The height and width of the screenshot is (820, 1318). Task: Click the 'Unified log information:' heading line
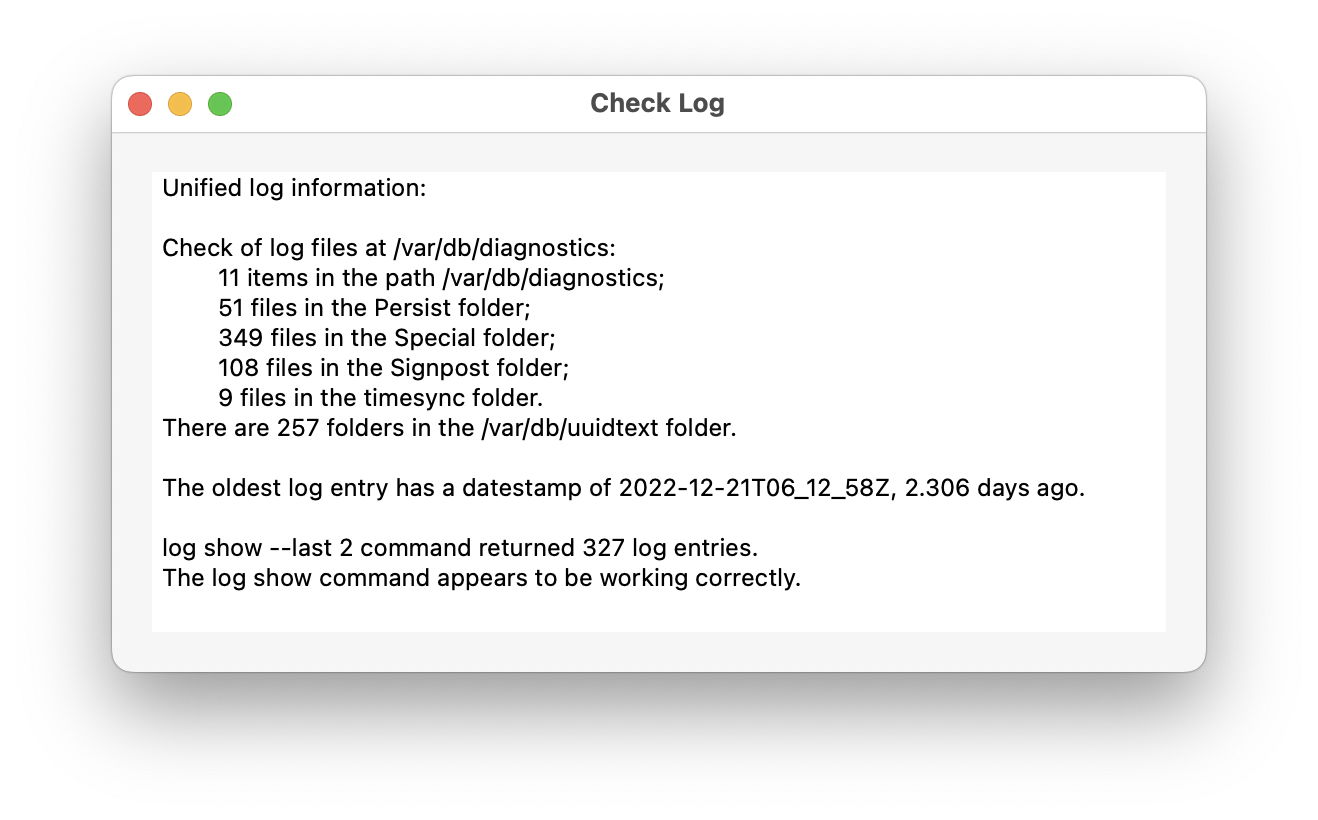(x=294, y=188)
